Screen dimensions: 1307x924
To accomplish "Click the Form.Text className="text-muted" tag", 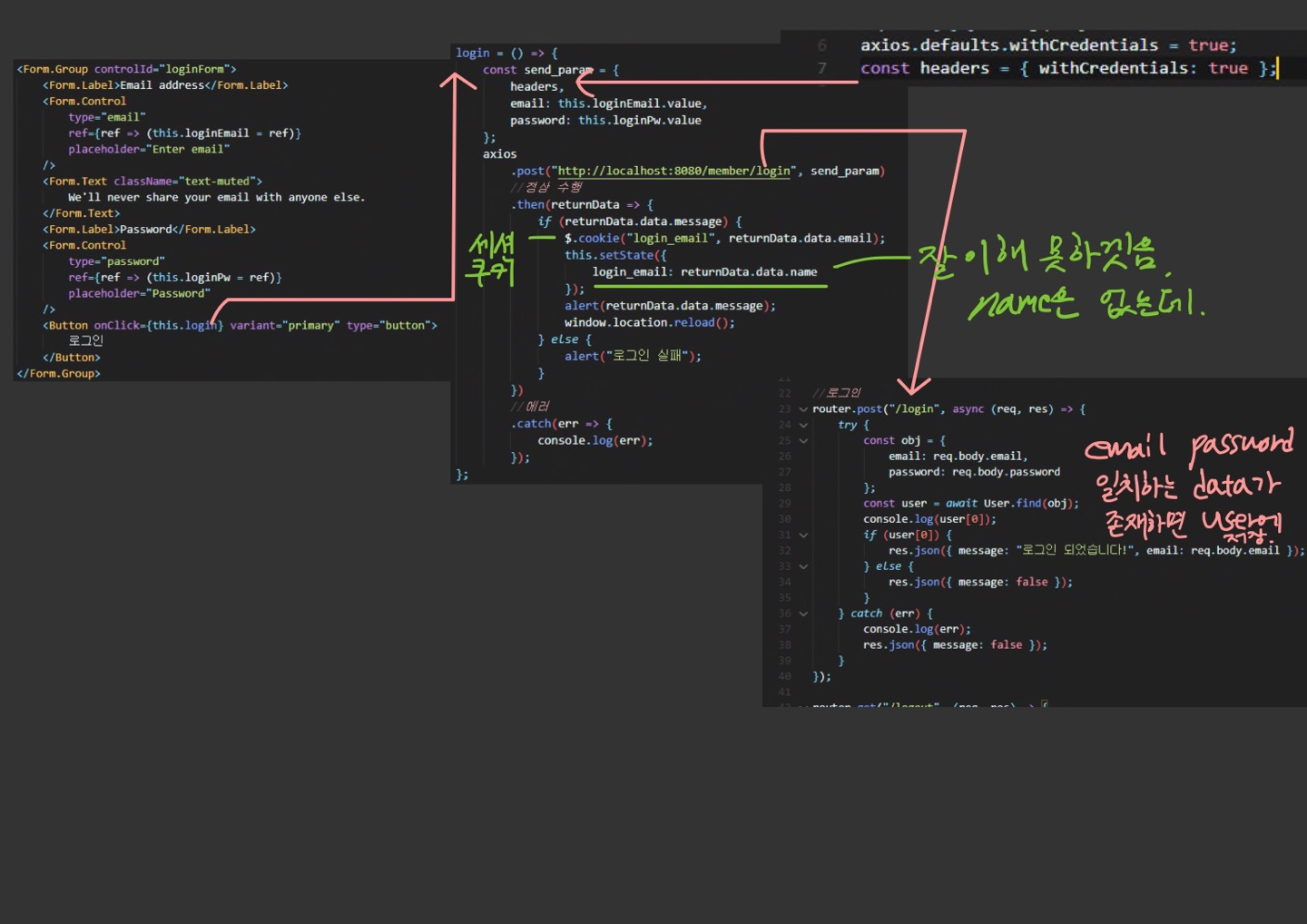I will click(152, 182).
